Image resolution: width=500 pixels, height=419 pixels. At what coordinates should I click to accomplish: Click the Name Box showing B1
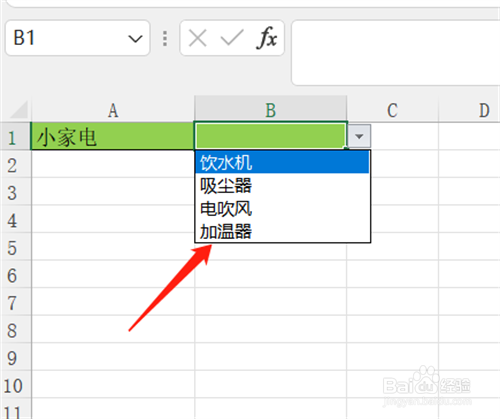[x=77, y=38]
